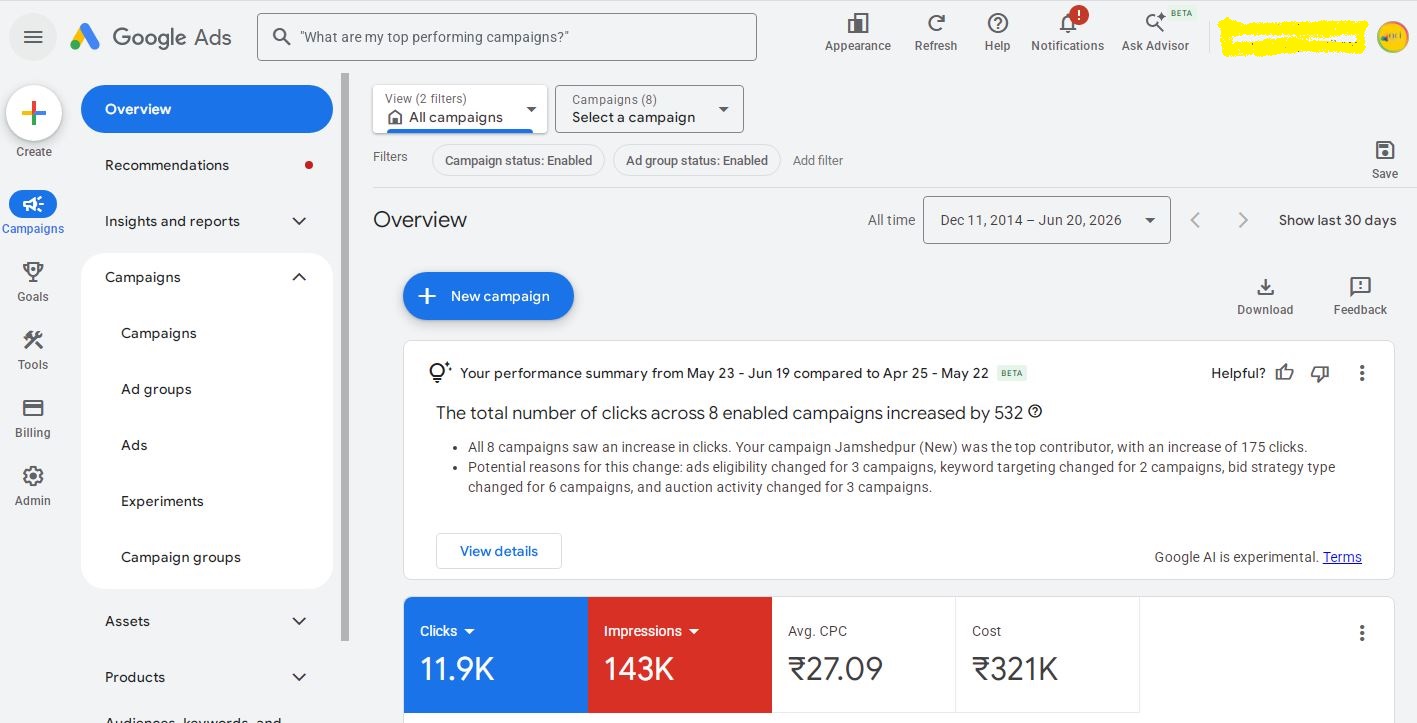Screen dimensions: 1417x723
Task: Click the account profile avatar
Action: (x=1392, y=37)
